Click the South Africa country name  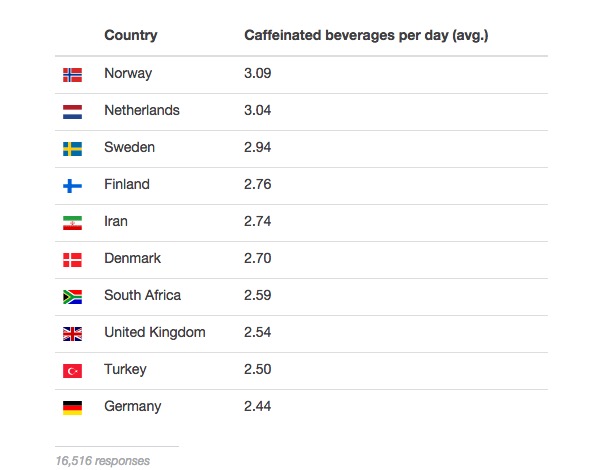142,295
